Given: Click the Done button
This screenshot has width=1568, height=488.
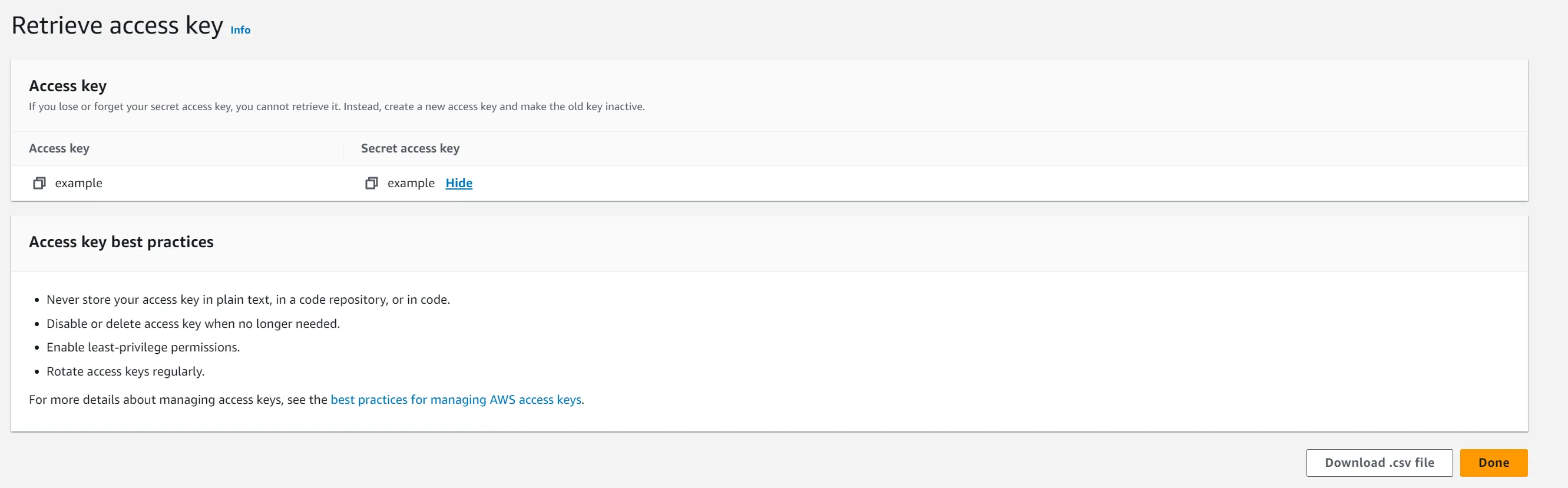Looking at the screenshot, I should pyautogui.click(x=1494, y=463).
